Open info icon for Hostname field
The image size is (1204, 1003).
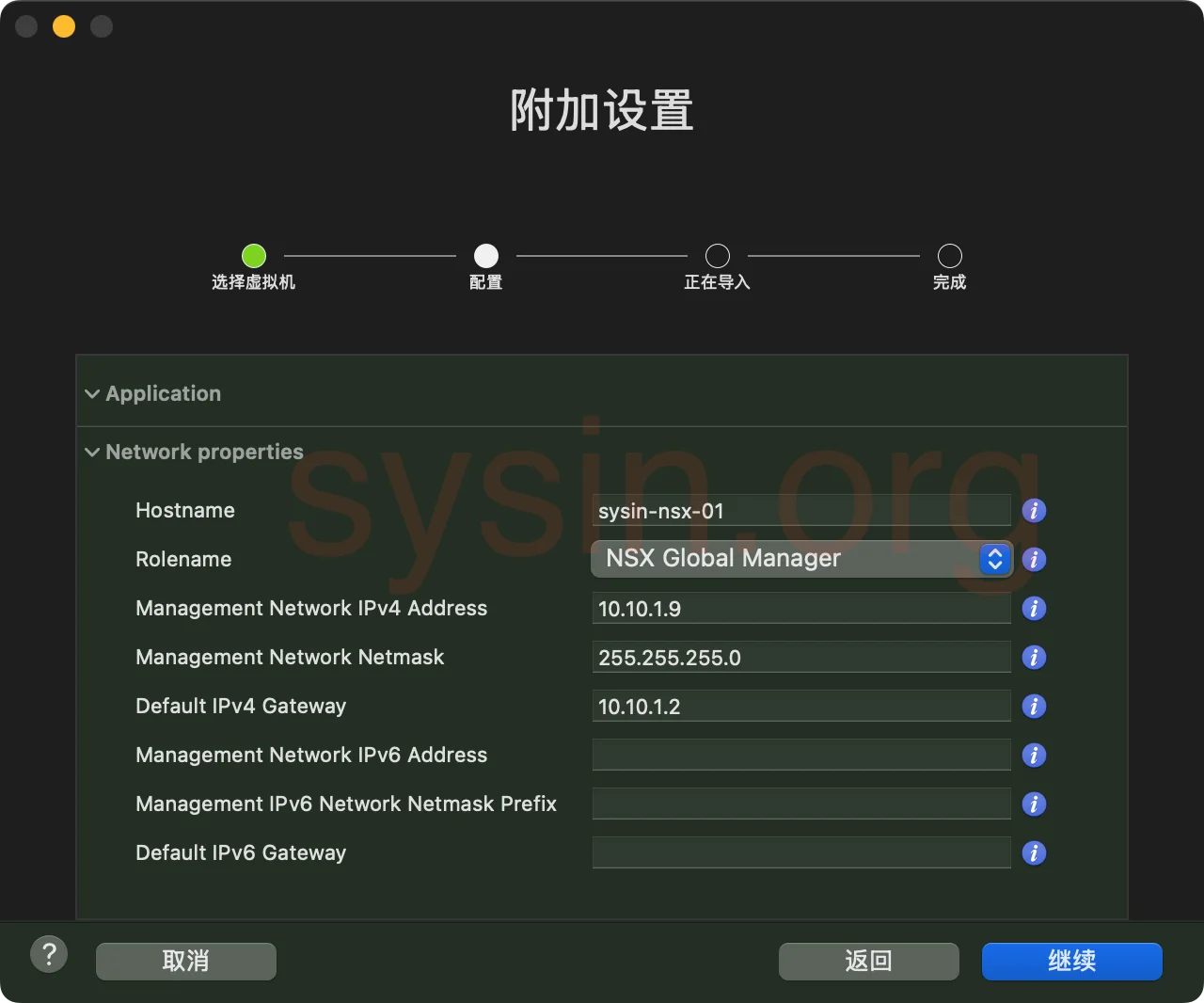[1034, 511]
